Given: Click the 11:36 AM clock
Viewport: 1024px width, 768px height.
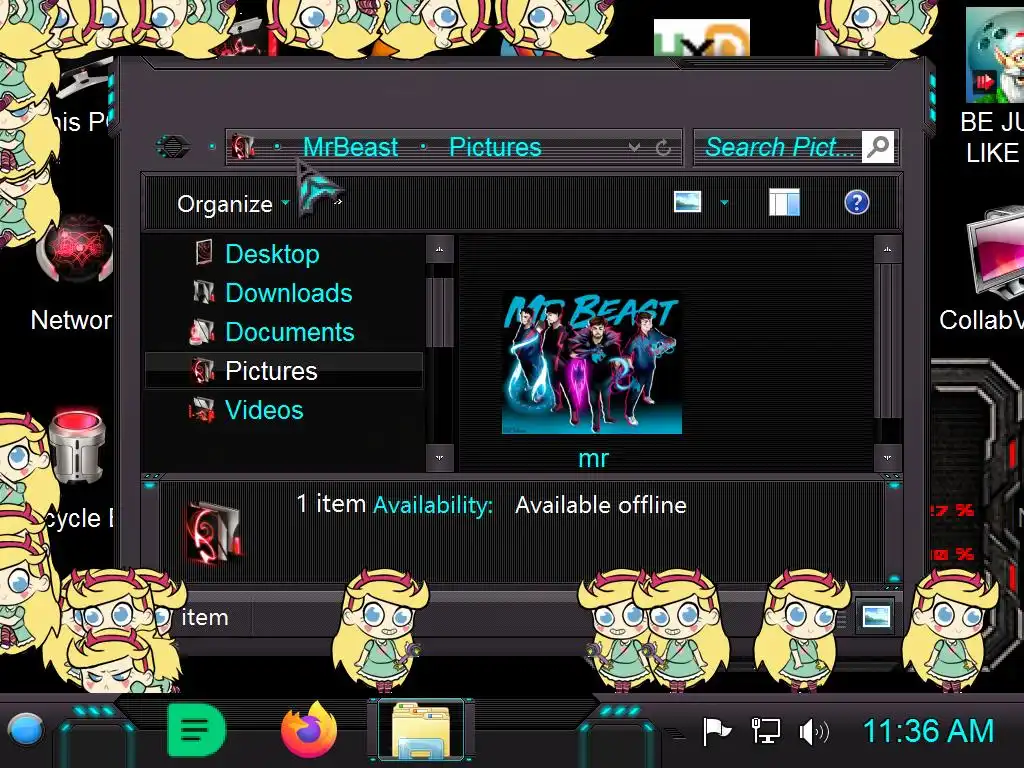Looking at the screenshot, I should tap(928, 731).
